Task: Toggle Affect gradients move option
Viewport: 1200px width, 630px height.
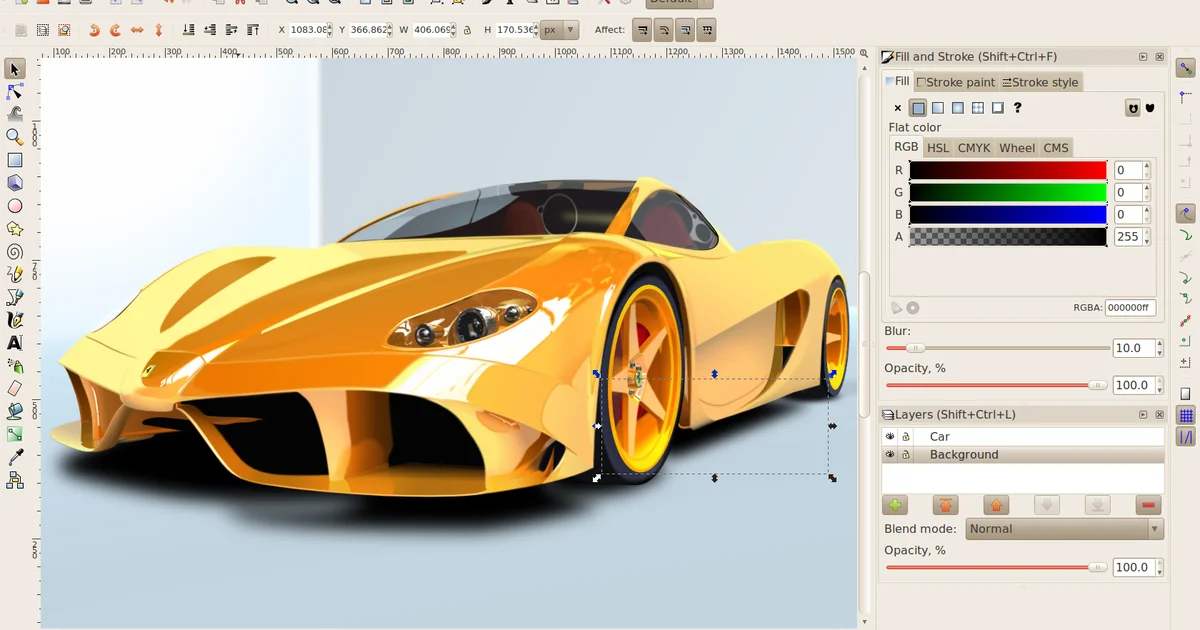Action: [x=686, y=30]
